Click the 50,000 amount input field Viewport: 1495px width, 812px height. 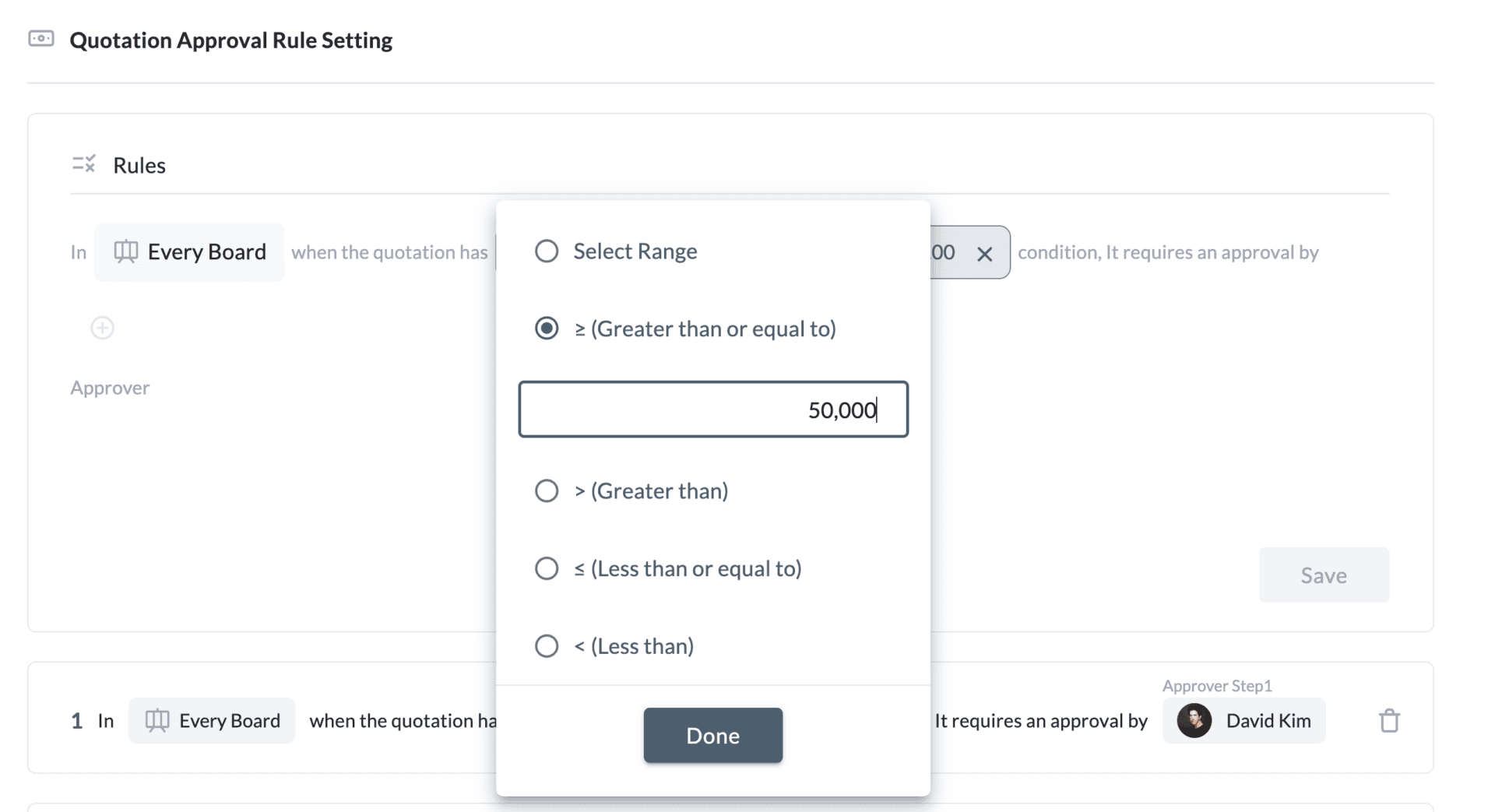[x=713, y=410]
